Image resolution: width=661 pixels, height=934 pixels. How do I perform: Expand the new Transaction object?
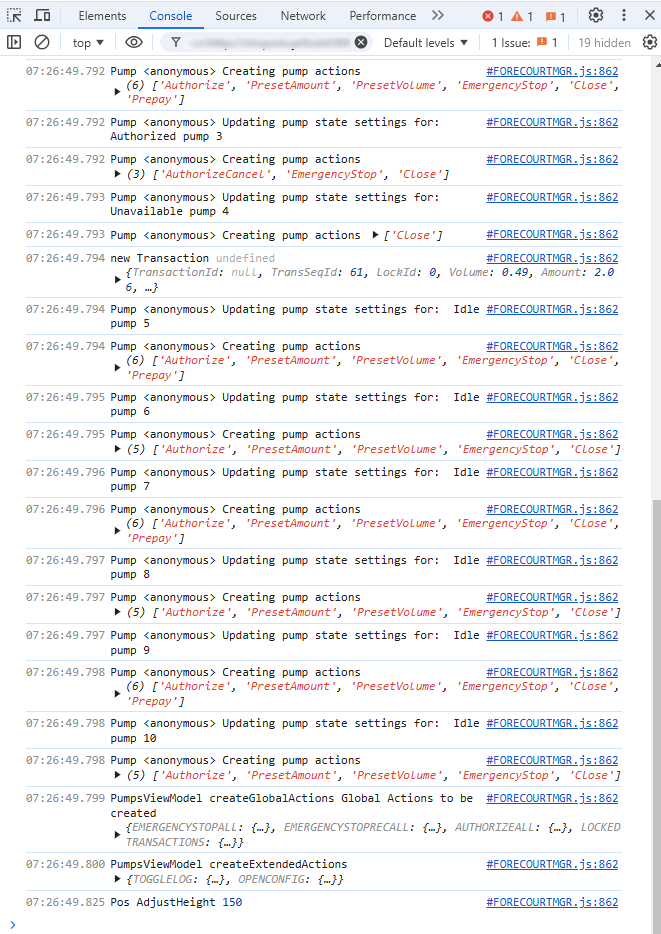coord(117,279)
